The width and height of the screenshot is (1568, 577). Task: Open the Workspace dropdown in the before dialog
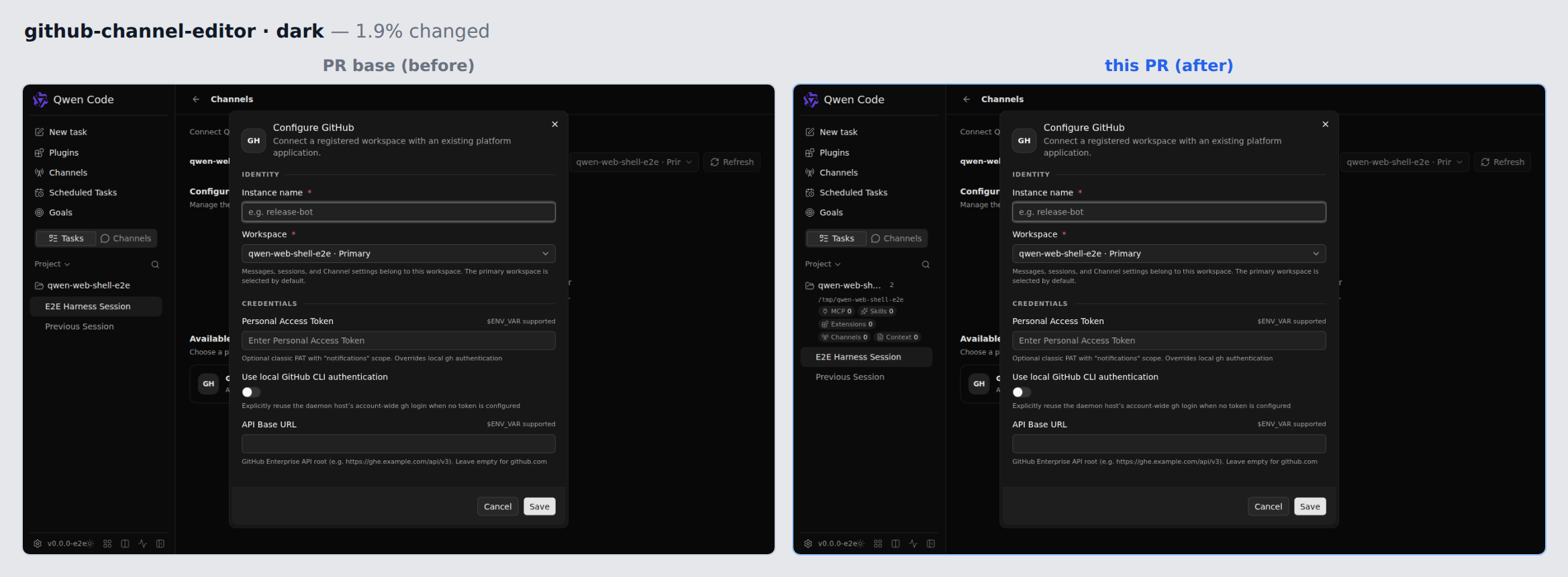click(399, 254)
